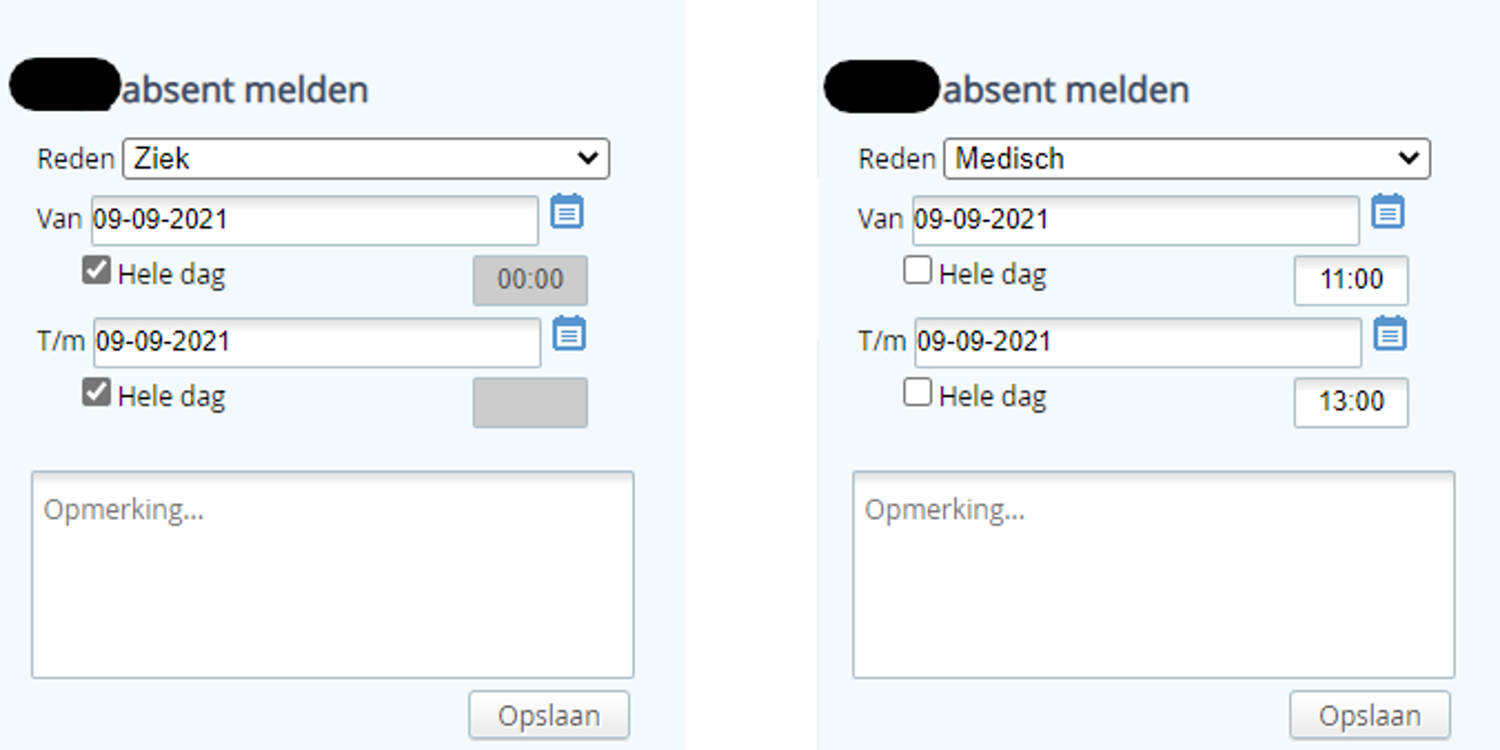Click the greyed 00:00 time field
1500x750 pixels.
530,280
